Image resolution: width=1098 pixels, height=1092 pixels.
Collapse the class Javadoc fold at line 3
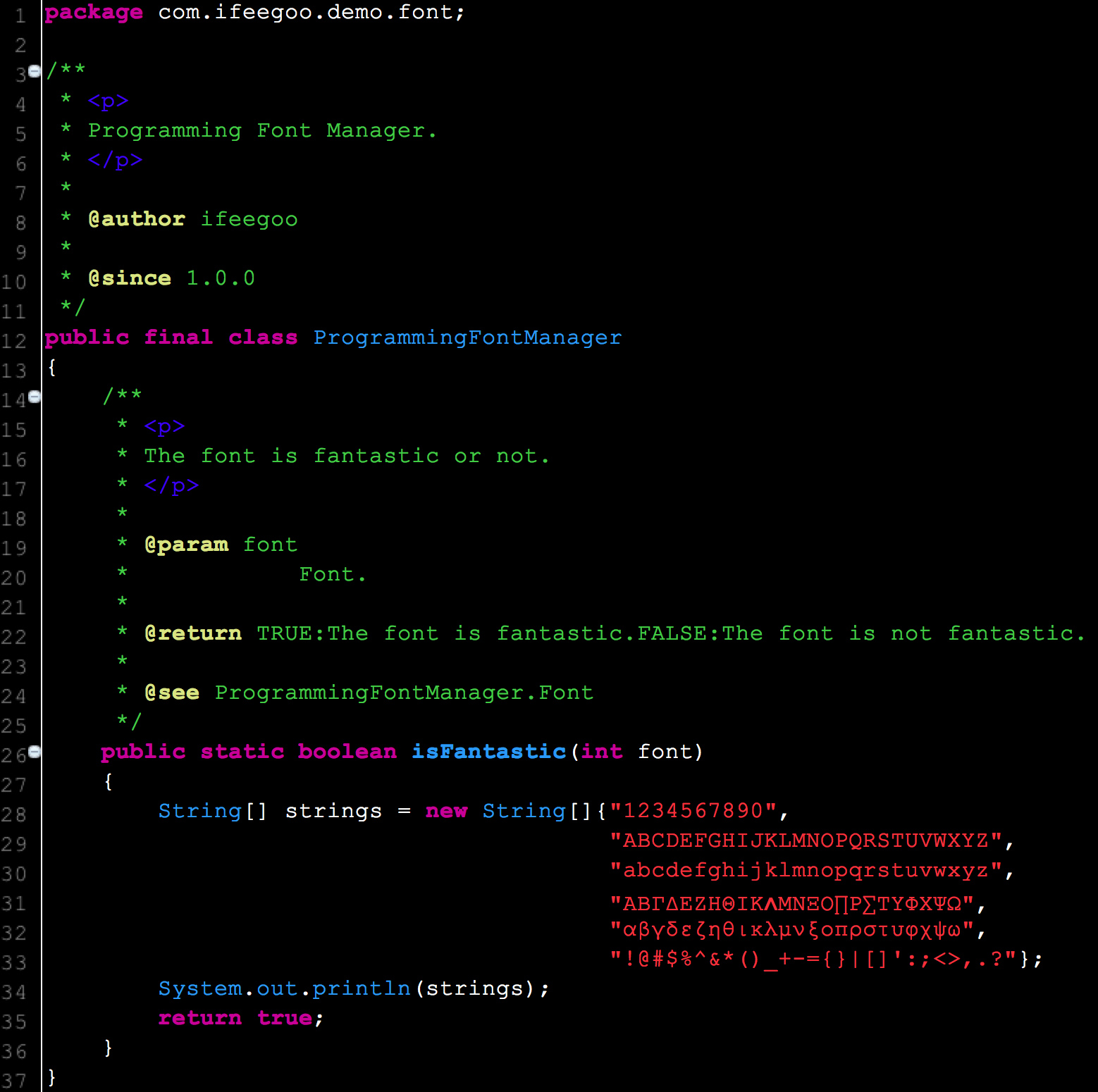[34, 70]
